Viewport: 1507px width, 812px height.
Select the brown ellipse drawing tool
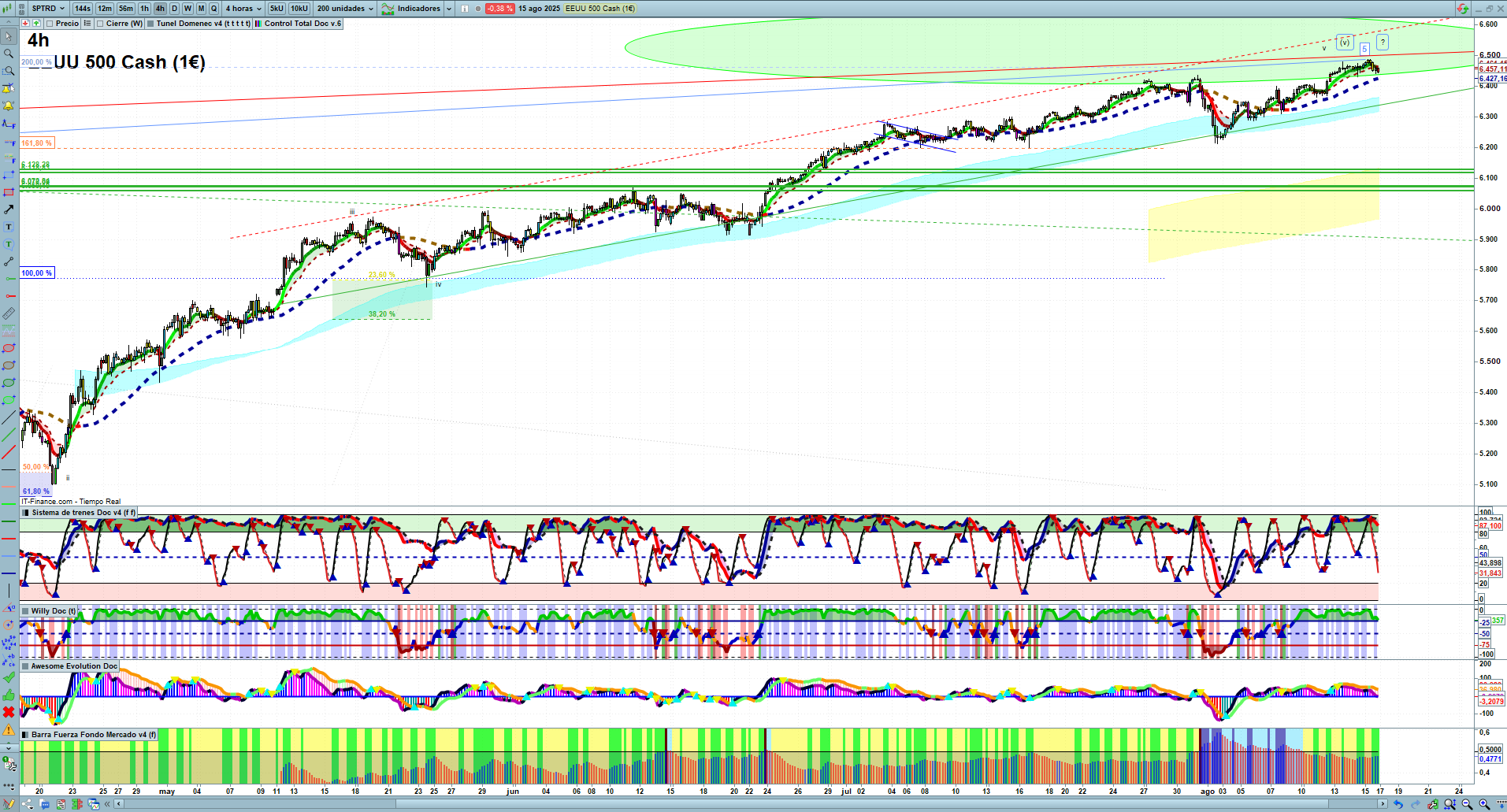click(9, 365)
